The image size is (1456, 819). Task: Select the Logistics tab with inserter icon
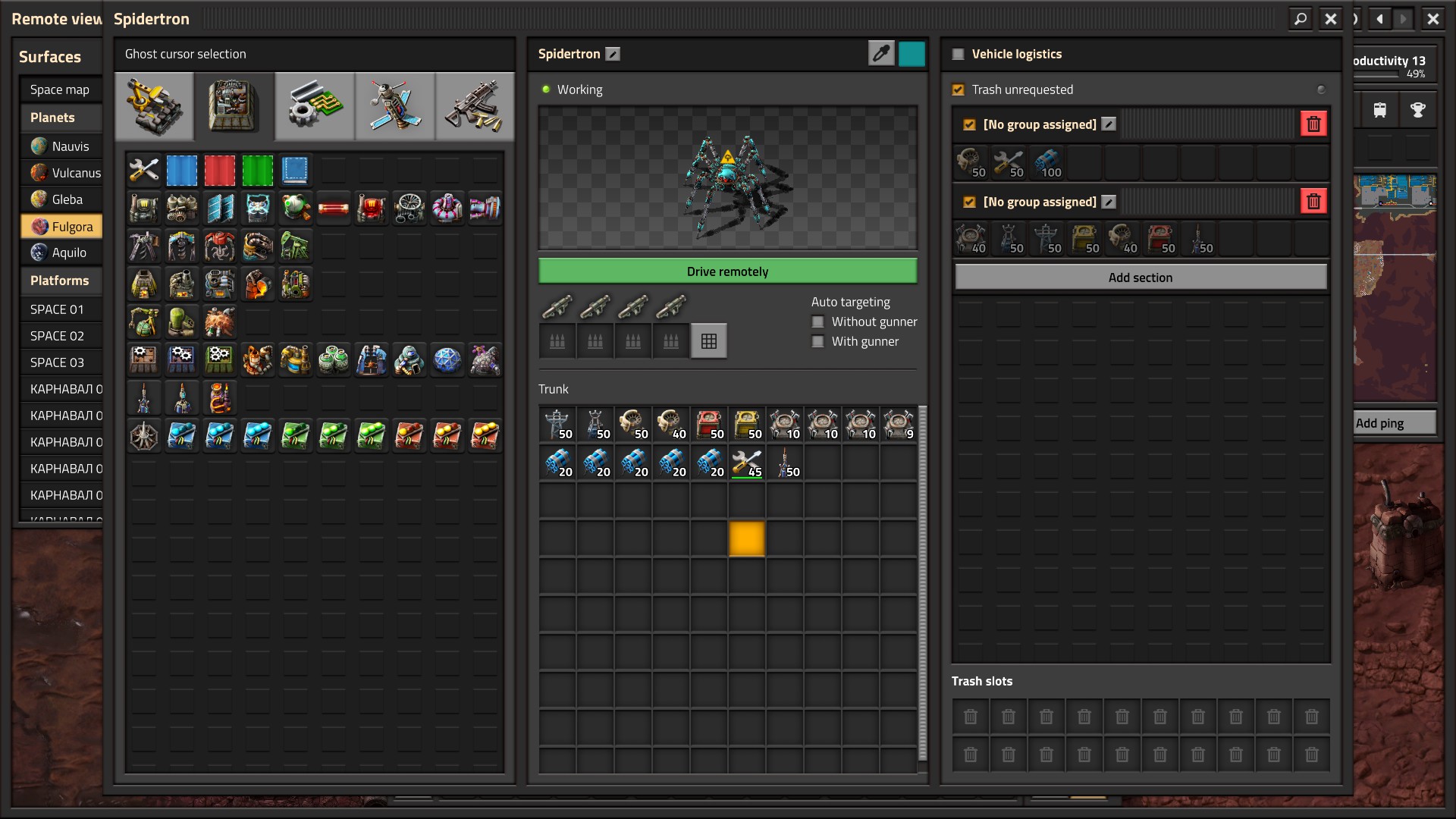click(x=155, y=107)
